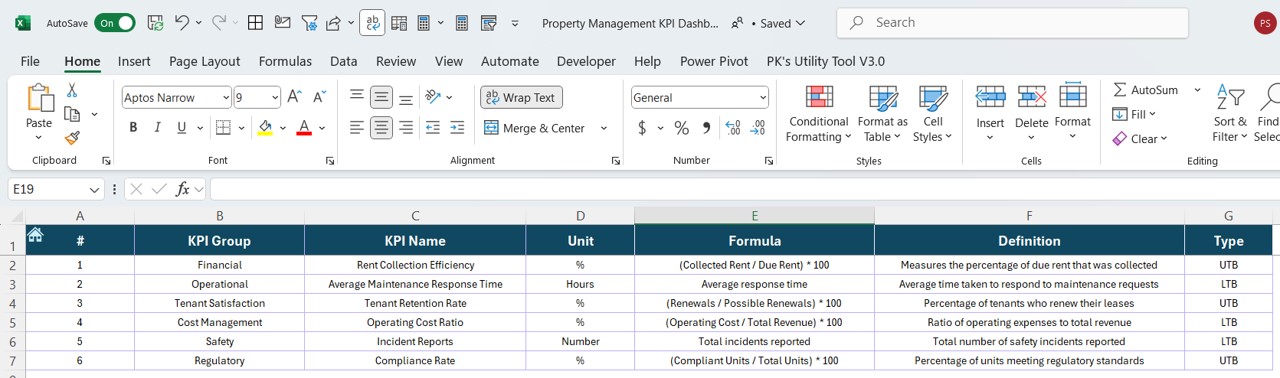Click Insert cells icon
The height and width of the screenshot is (378, 1280).
click(990, 97)
